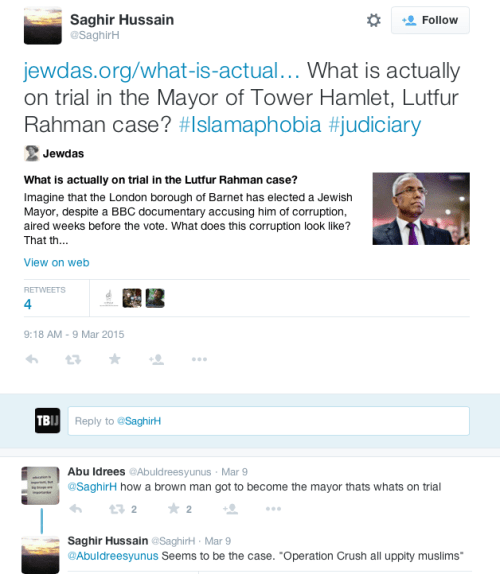Focus the Reply to @SaghirH field
The image size is (500, 574).
(269, 421)
